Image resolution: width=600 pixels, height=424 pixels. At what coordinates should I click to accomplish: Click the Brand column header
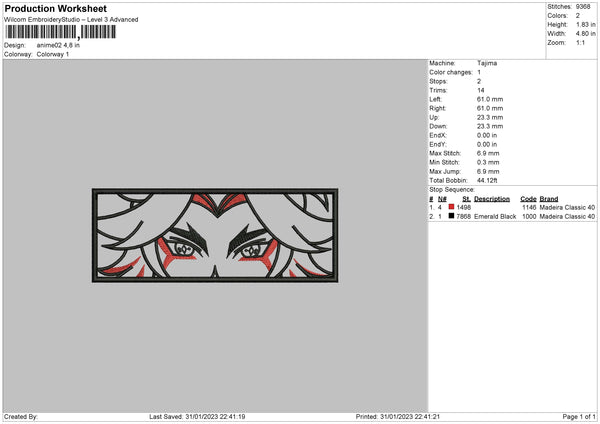549,199
